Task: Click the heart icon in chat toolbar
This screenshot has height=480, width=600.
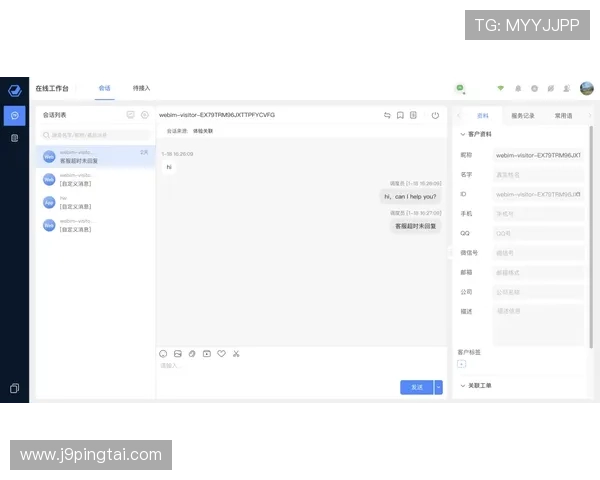Action: 221,353
